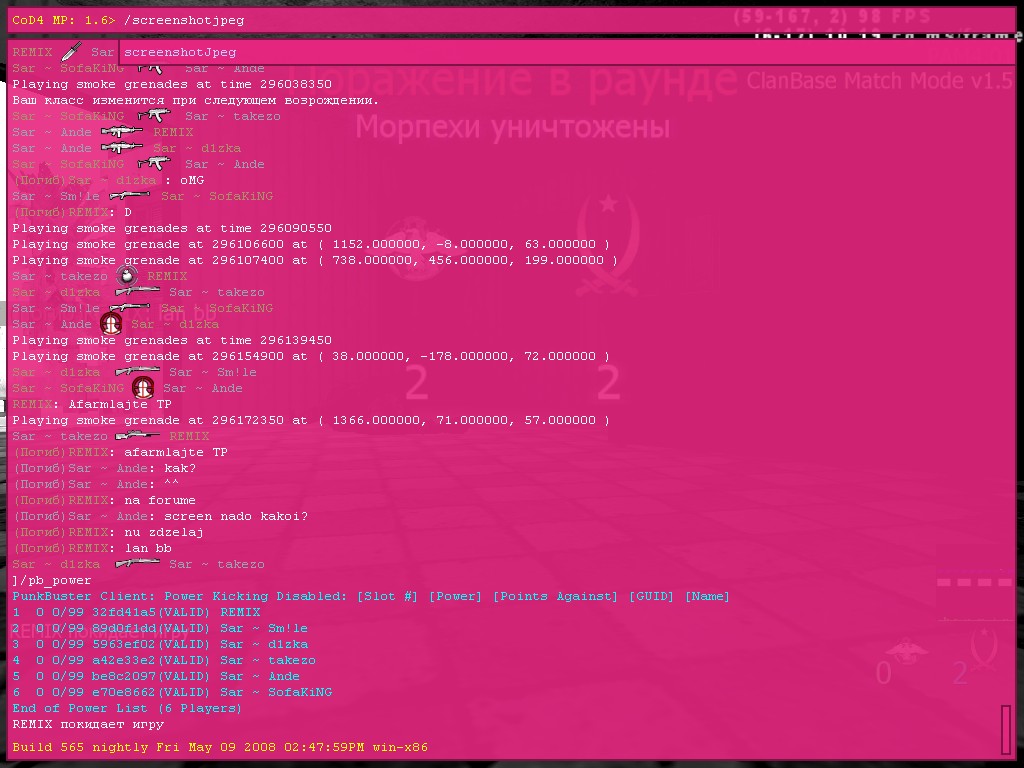Click the final 'REMIX покидает игру' console line

[88, 724]
